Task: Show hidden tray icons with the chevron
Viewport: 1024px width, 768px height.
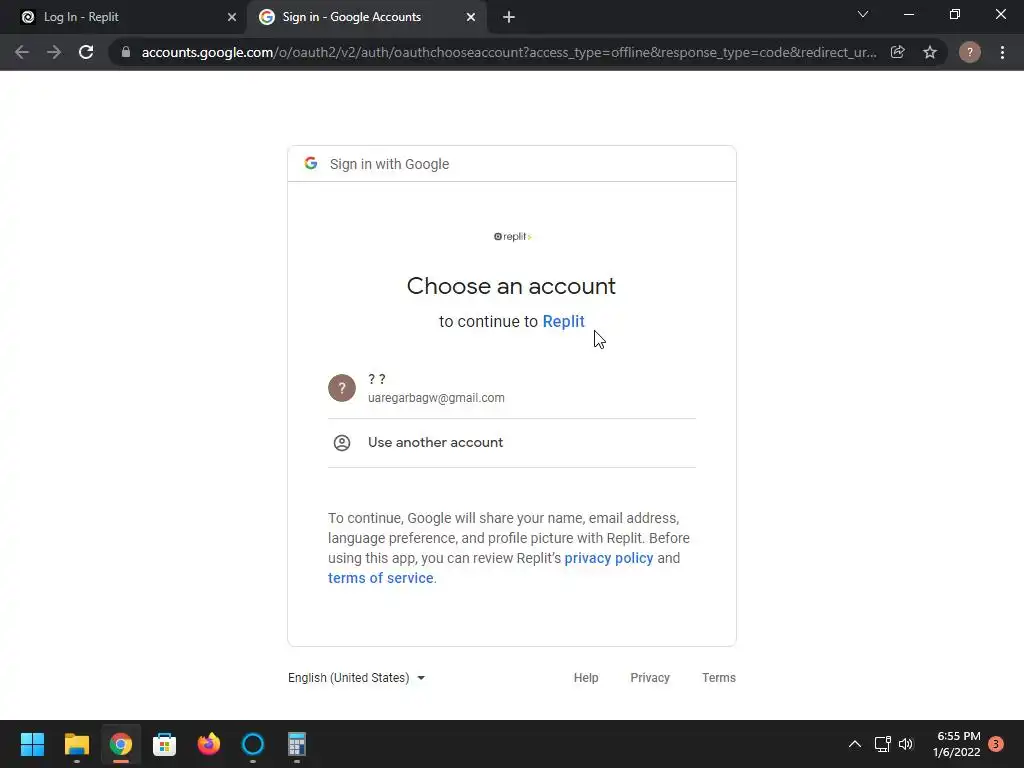Action: click(x=855, y=744)
